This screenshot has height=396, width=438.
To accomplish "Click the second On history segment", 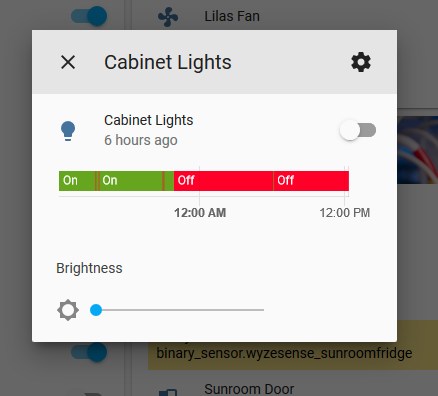I will [x=131, y=181].
